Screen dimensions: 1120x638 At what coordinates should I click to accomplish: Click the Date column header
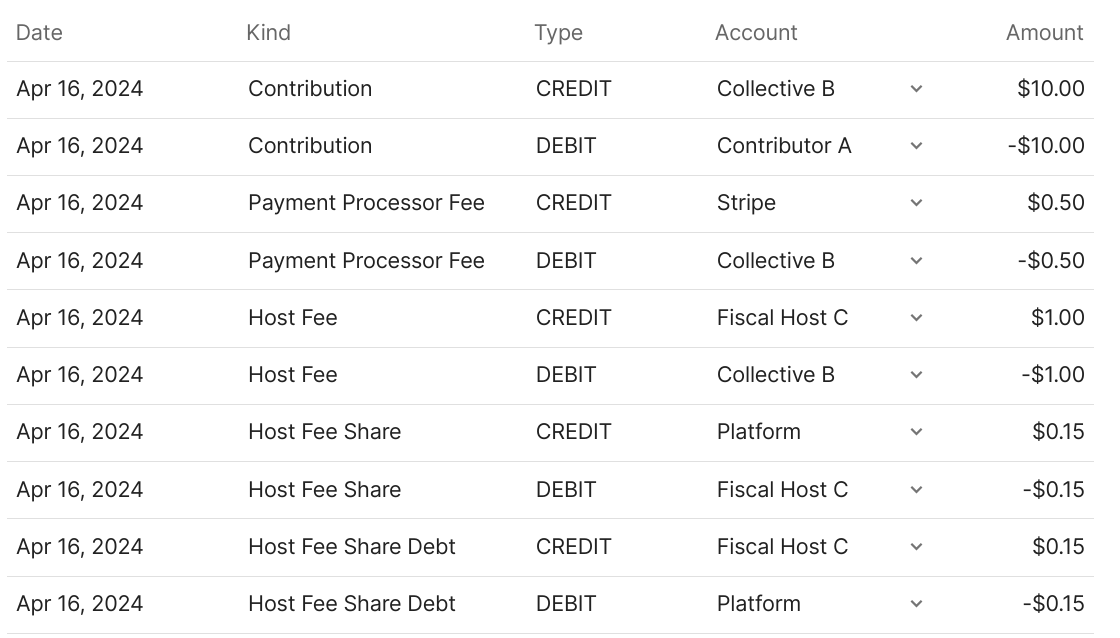click(x=39, y=33)
